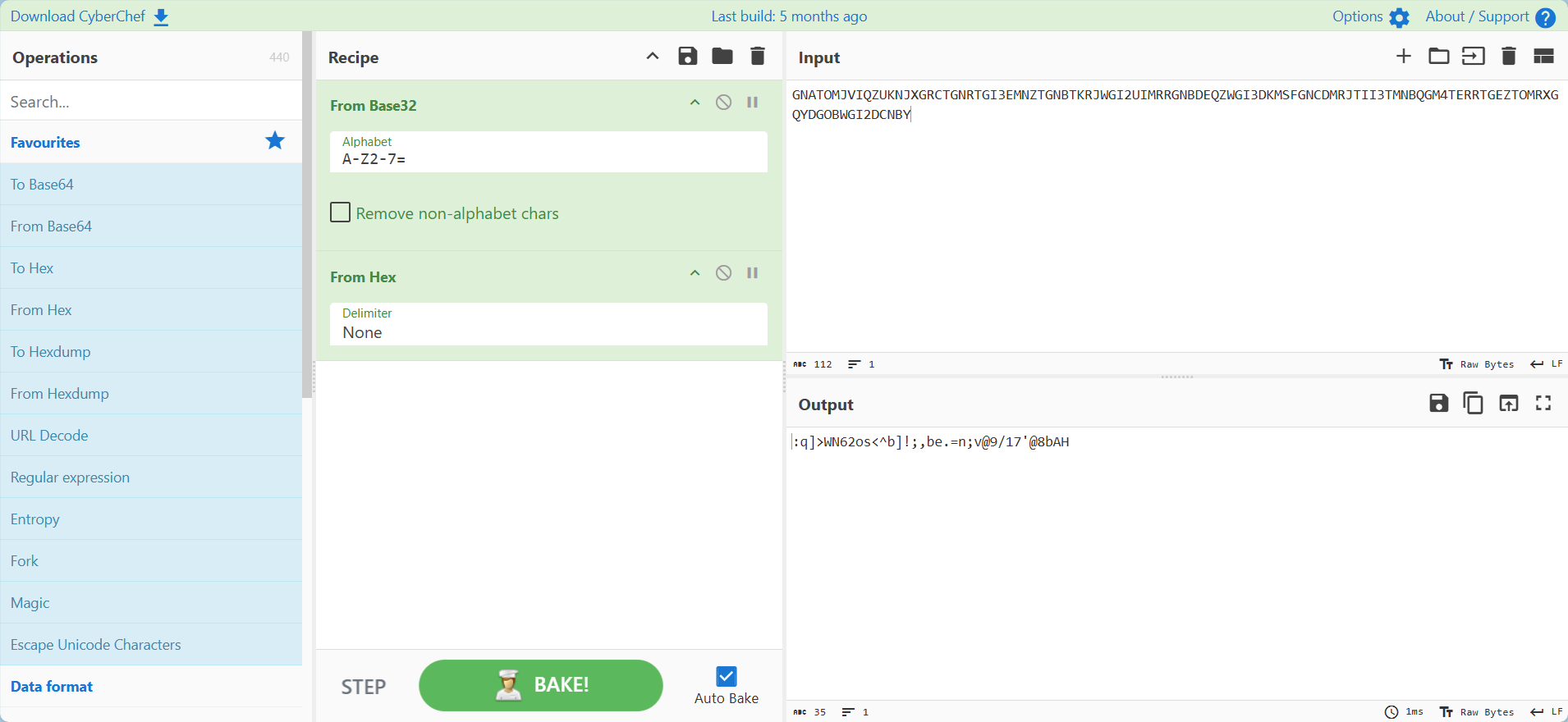The height and width of the screenshot is (722, 1568).
Task: Save recipe using the floppy disk icon
Action: tap(688, 56)
